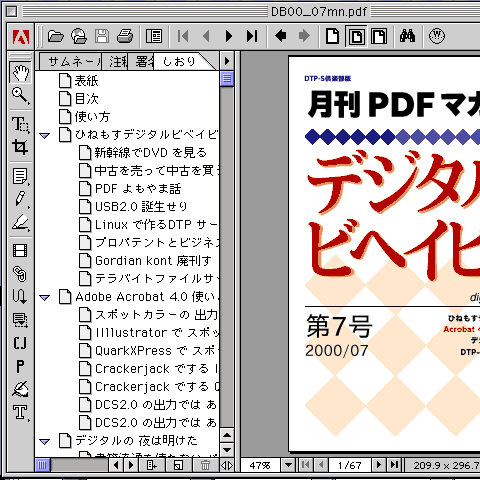Click the Web Link globe icon
The image size is (480, 480).
(x=437, y=36)
